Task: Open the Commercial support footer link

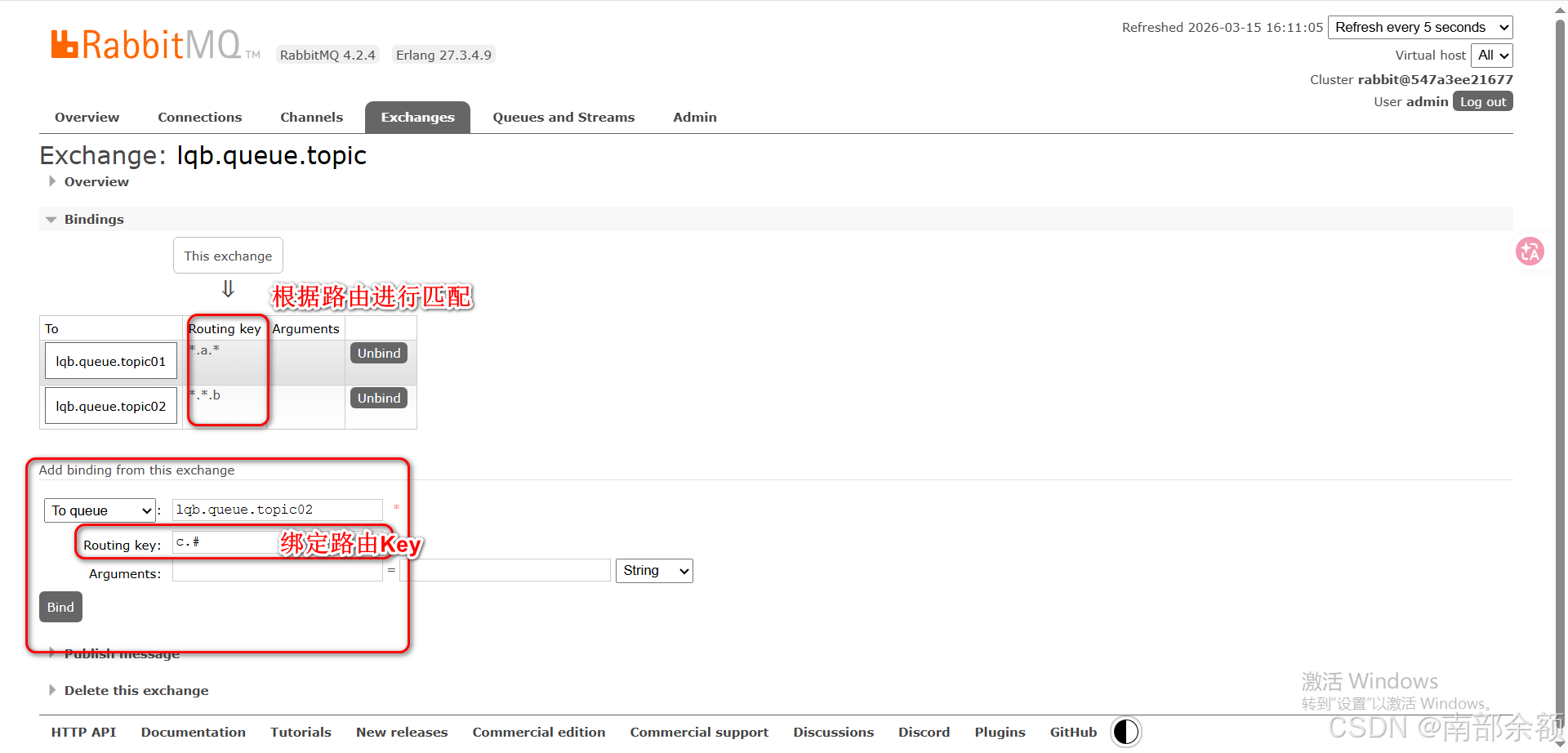Action: click(699, 732)
